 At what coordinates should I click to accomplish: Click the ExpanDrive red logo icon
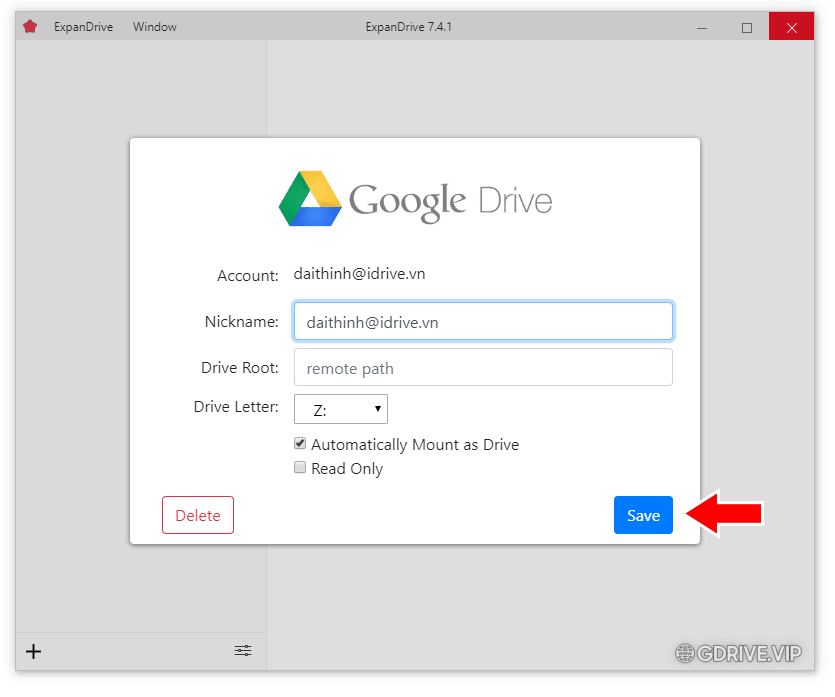pos(30,27)
